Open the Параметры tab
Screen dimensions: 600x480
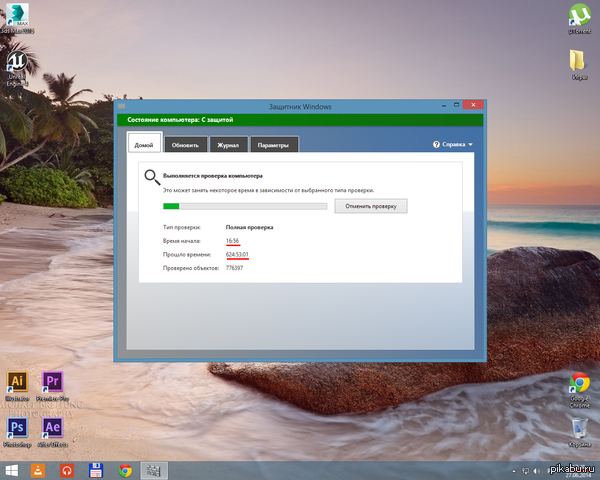[272, 145]
